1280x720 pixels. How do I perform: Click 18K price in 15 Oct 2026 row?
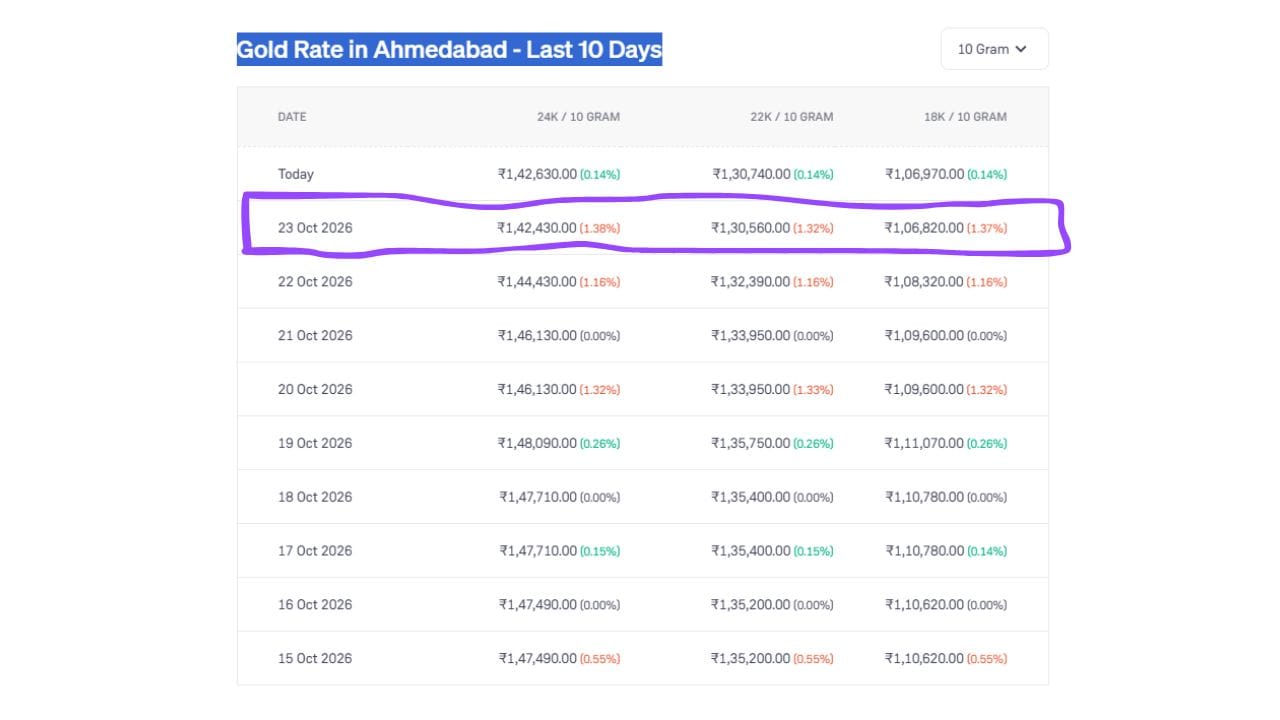(x=924, y=659)
